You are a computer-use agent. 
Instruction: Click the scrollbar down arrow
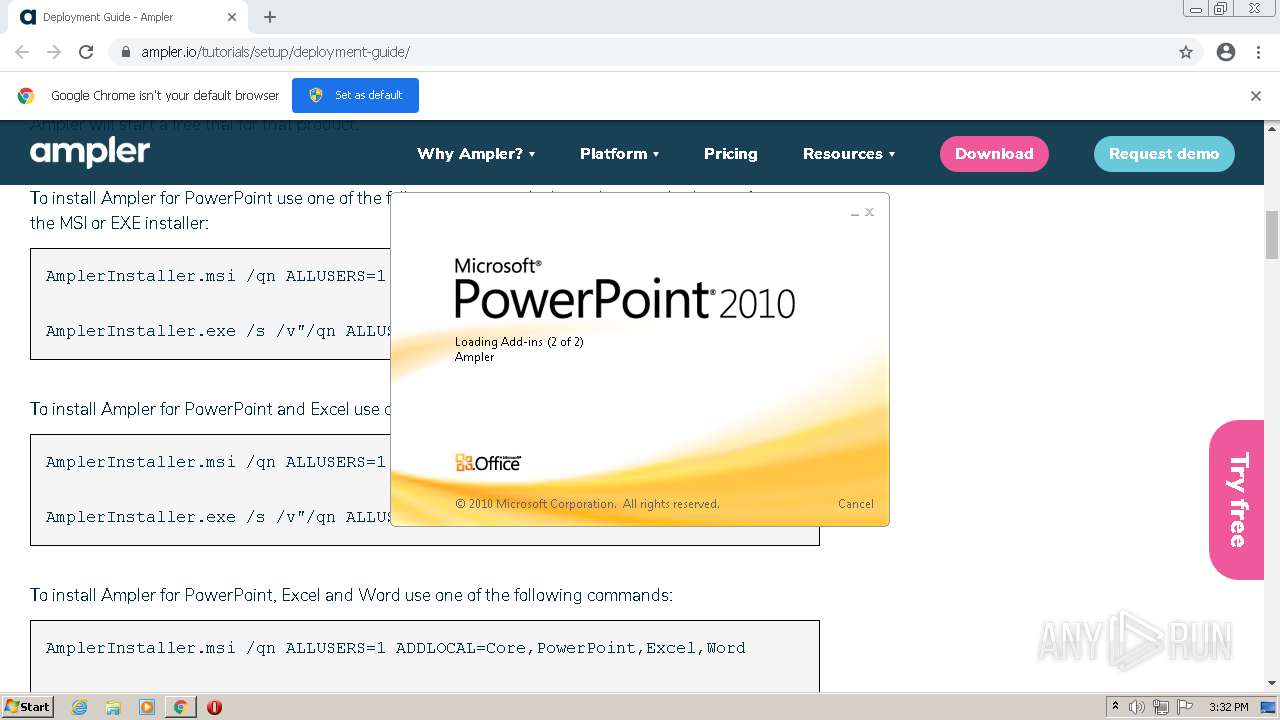coord(1272,683)
